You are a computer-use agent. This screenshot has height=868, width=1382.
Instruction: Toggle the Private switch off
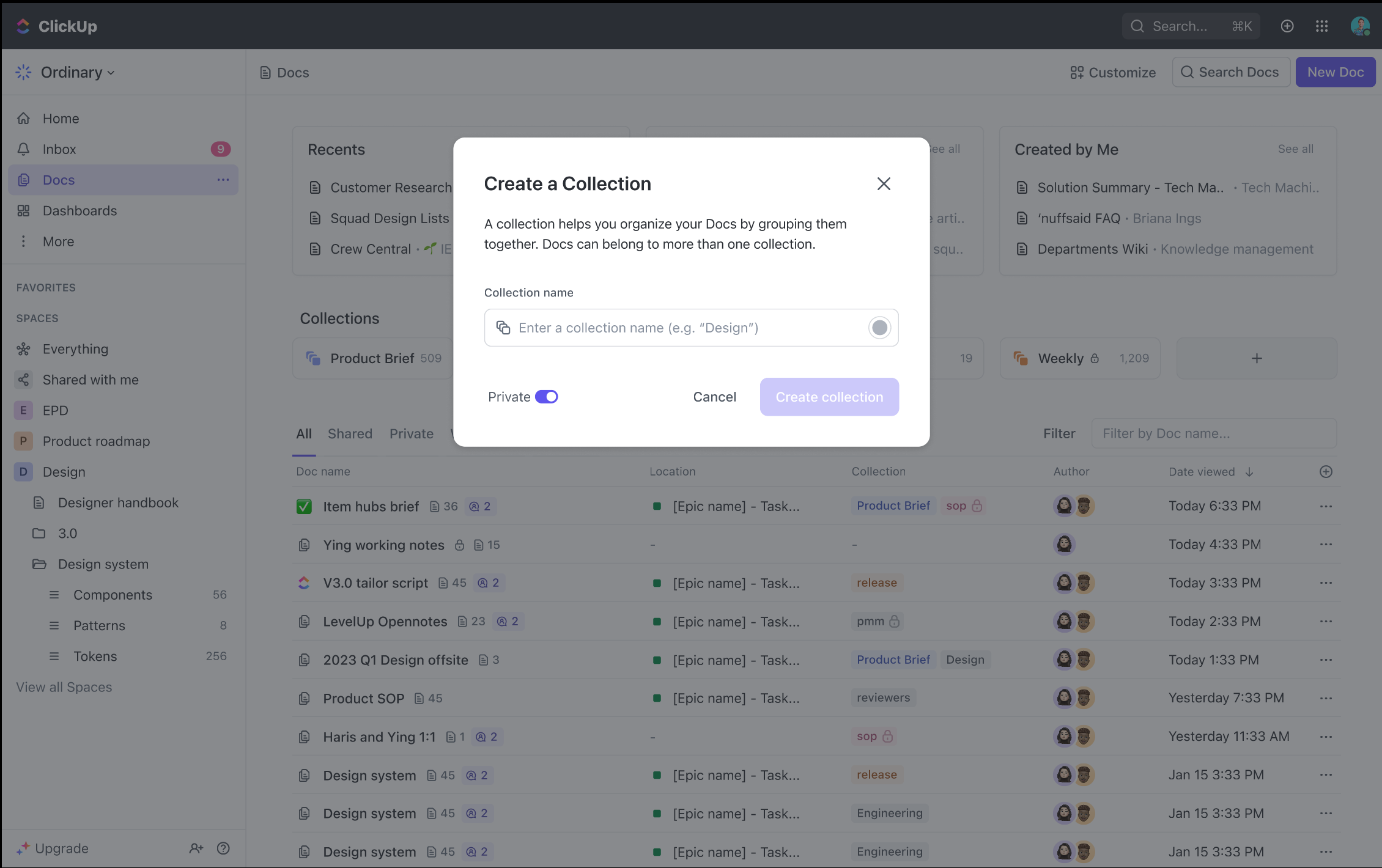point(546,397)
